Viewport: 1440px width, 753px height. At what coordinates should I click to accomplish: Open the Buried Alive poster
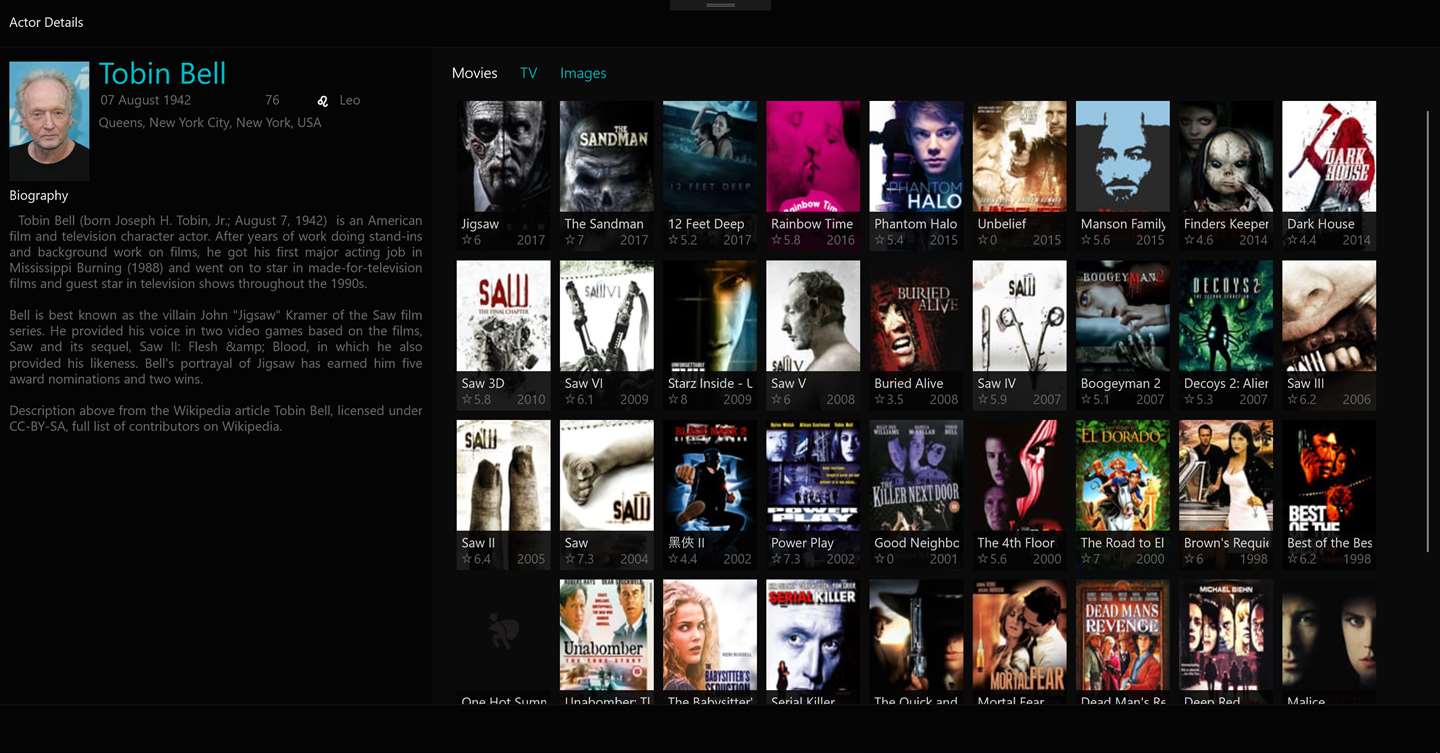(x=916, y=316)
